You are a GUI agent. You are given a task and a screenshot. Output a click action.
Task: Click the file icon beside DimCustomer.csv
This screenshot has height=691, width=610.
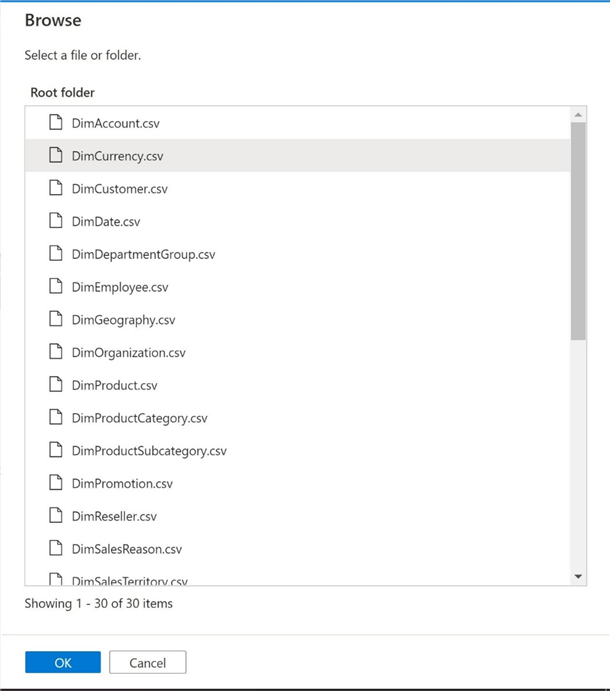56,188
